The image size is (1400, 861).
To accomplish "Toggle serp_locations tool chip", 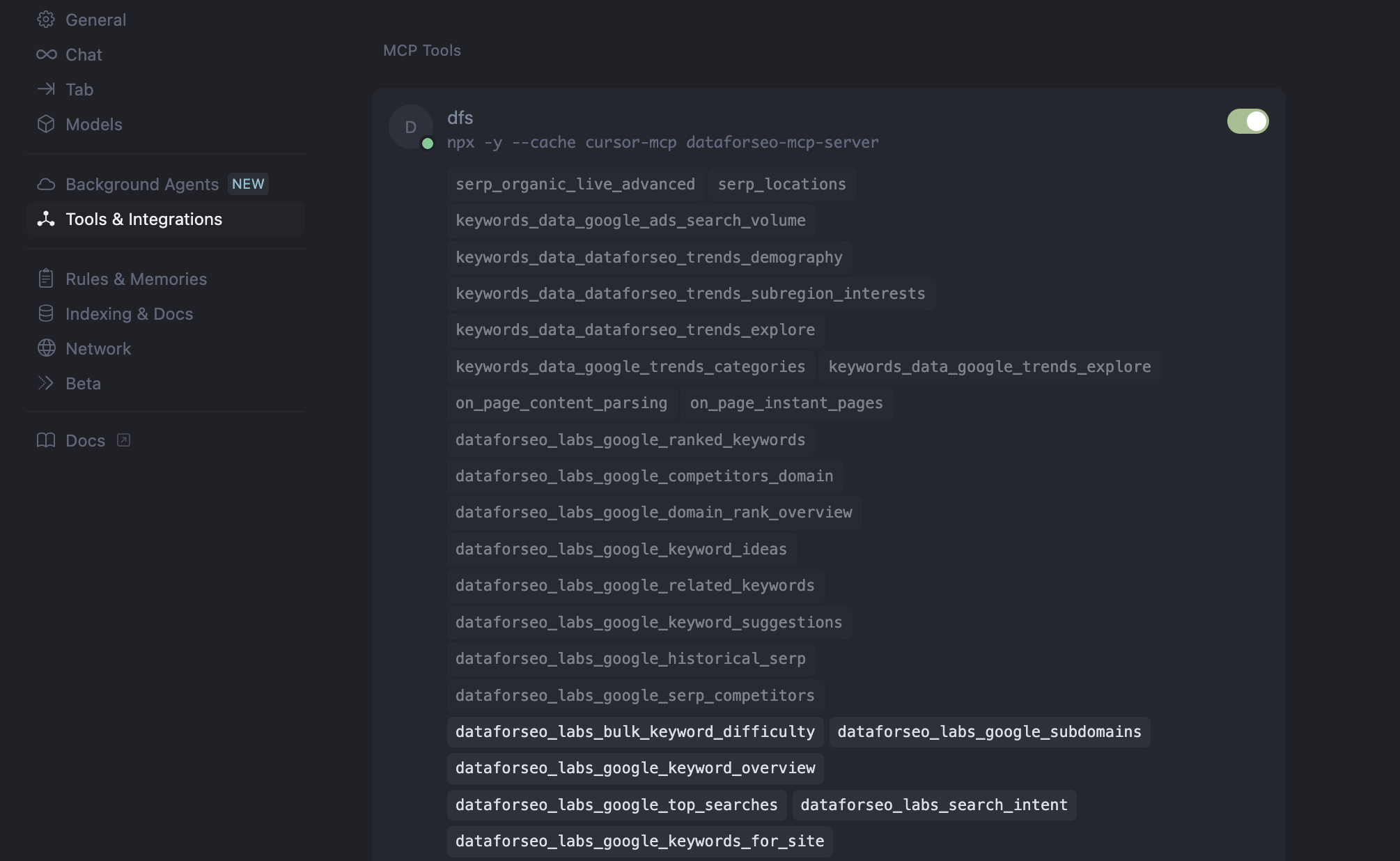I will 782,185.
